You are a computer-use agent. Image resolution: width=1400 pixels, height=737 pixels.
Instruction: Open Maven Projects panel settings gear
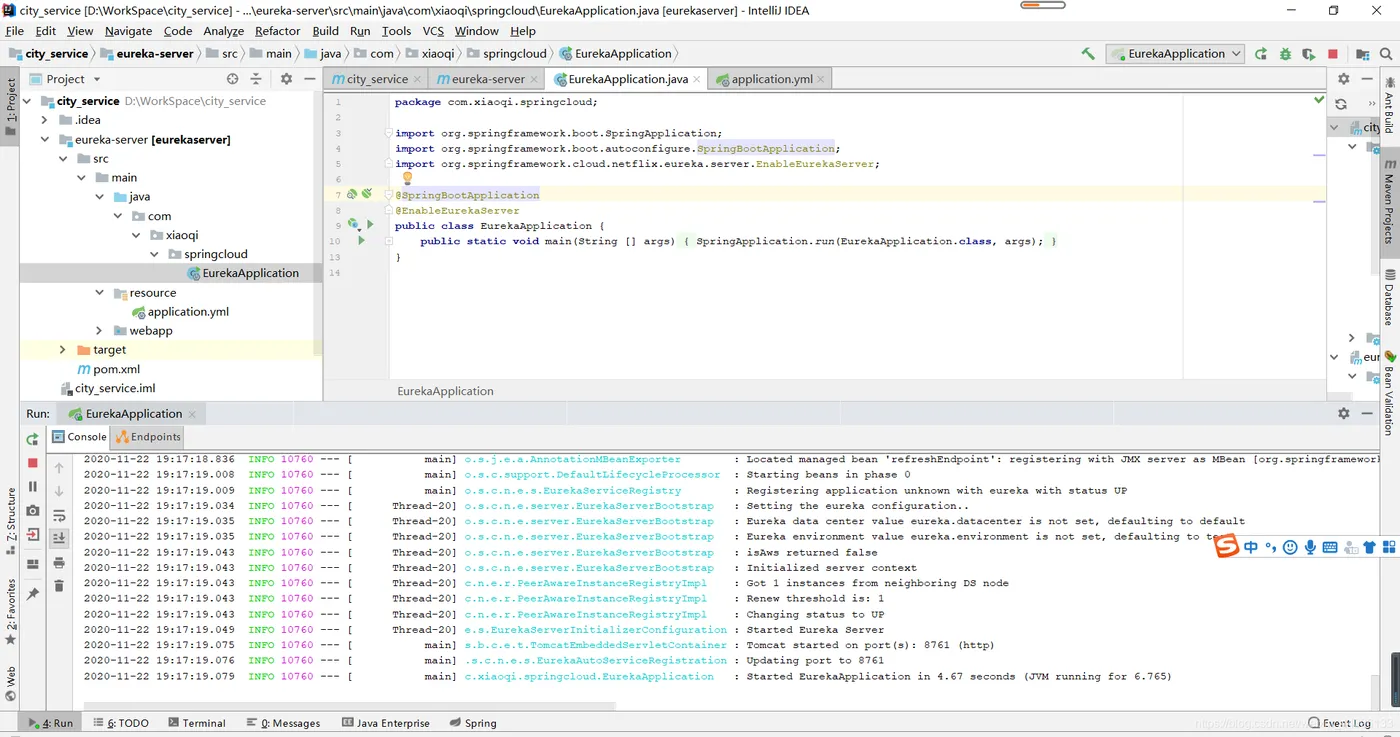1343,79
